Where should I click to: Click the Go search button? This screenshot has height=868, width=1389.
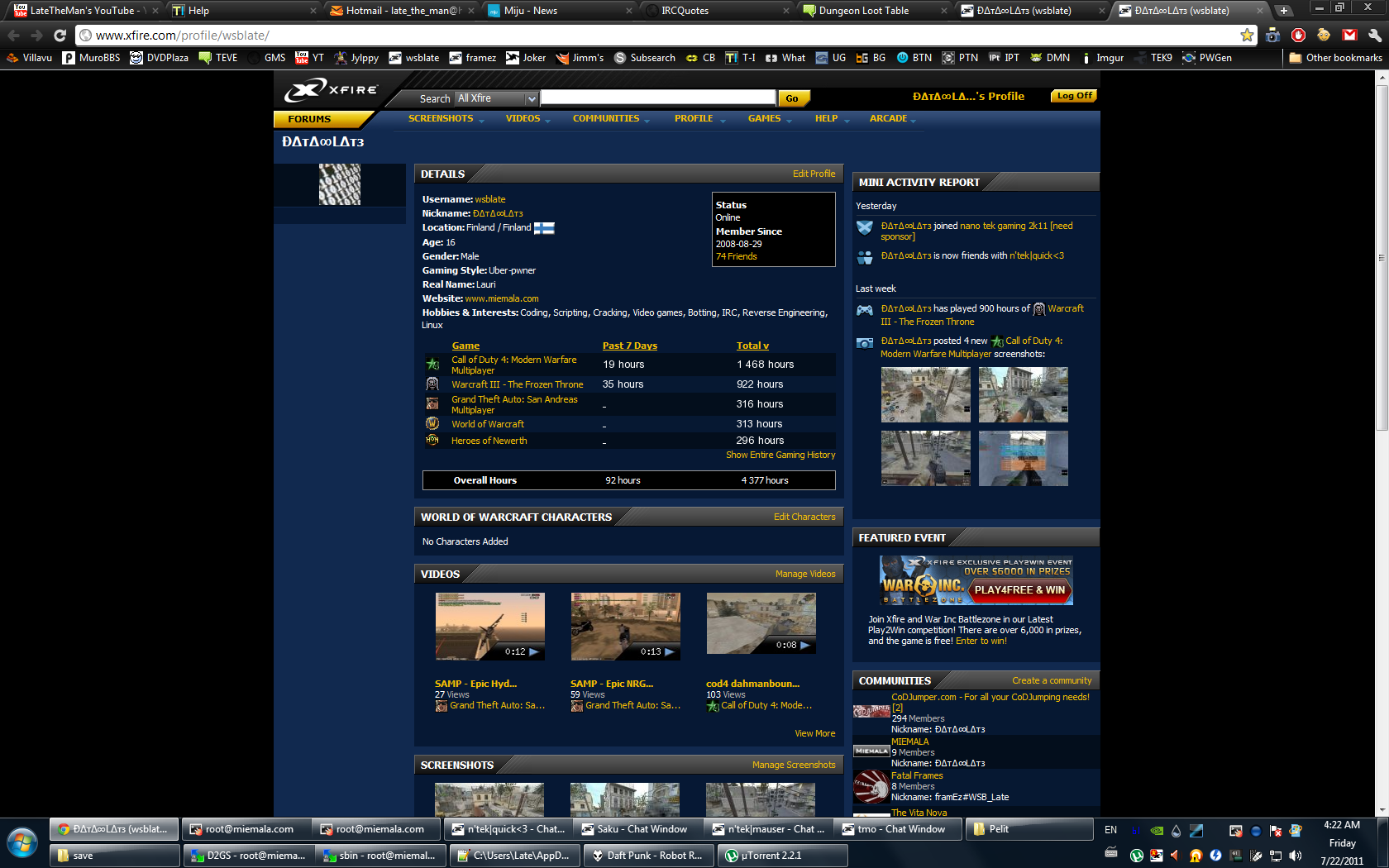tap(792, 98)
